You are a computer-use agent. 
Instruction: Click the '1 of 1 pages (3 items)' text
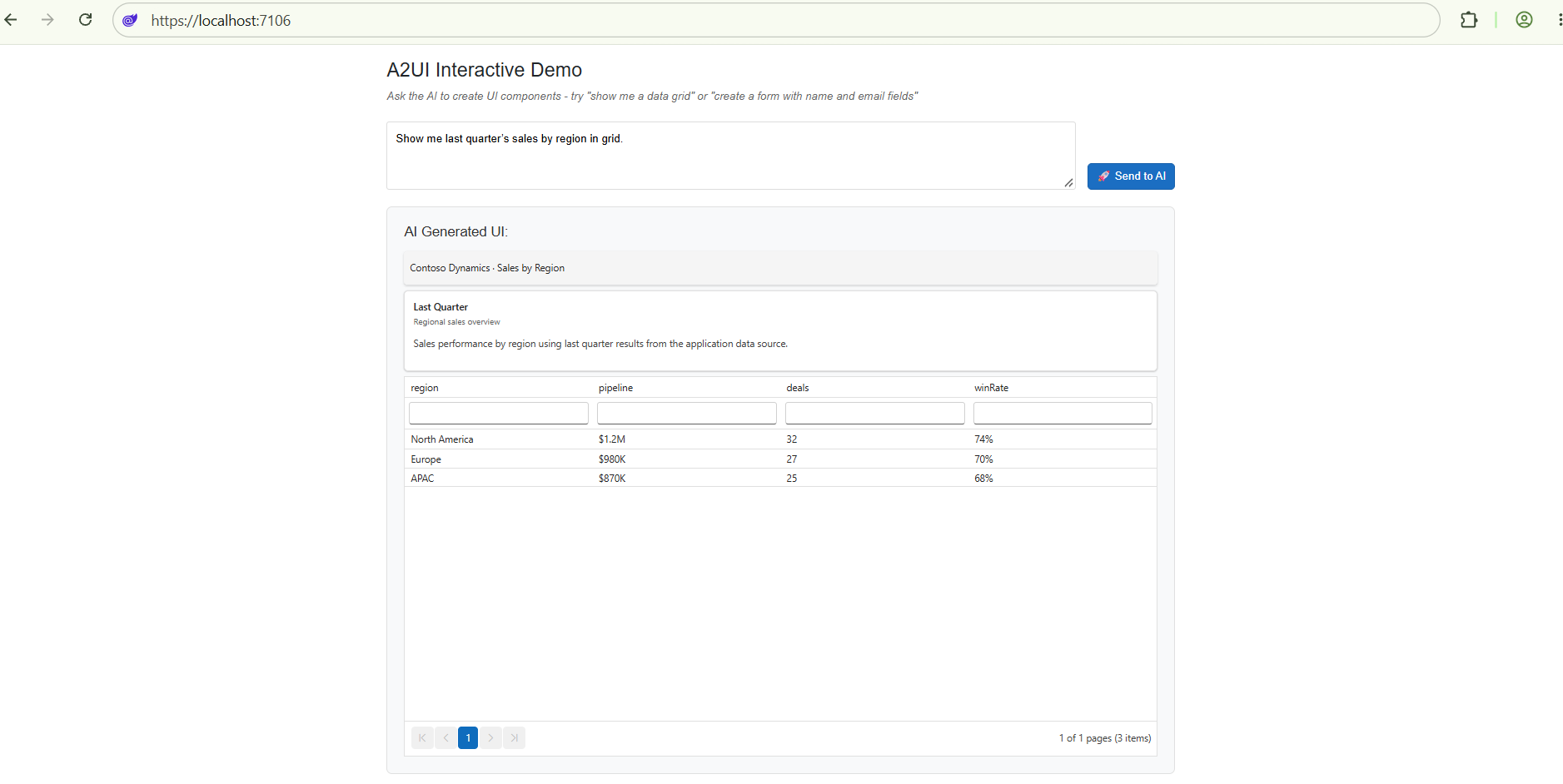tap(1105, 738)
